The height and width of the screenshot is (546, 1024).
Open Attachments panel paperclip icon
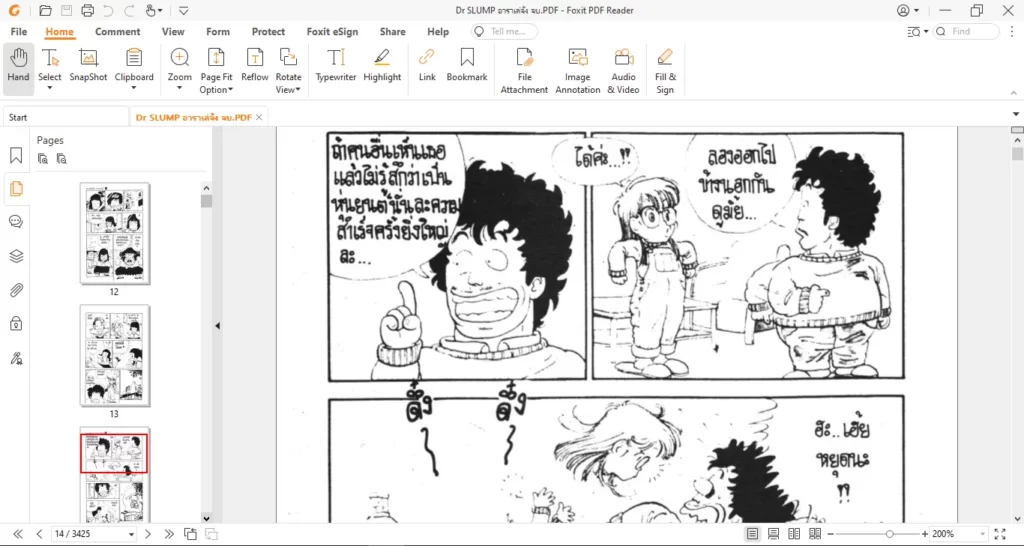click(x=16, y=290)
